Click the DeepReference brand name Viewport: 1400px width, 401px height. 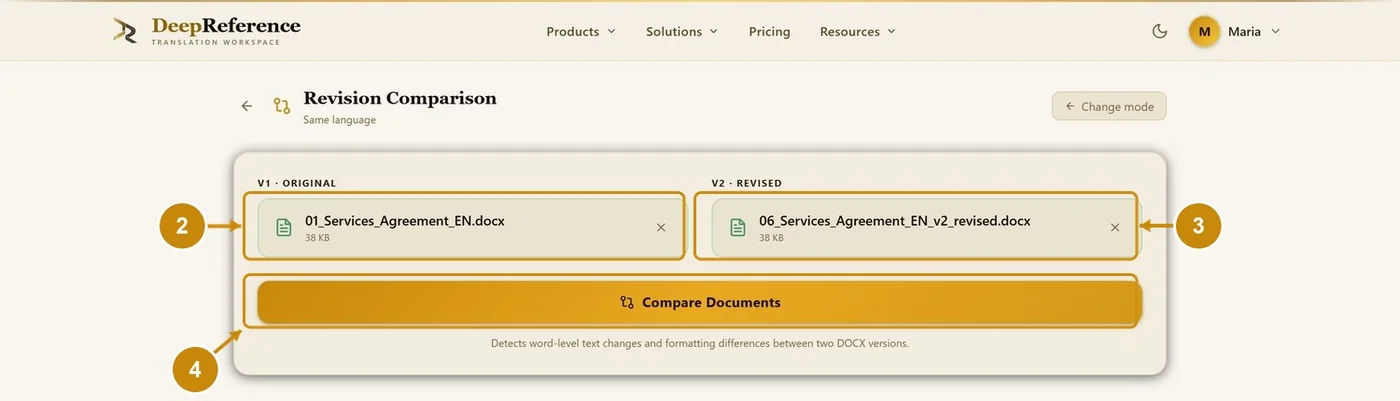coord(226,26)
